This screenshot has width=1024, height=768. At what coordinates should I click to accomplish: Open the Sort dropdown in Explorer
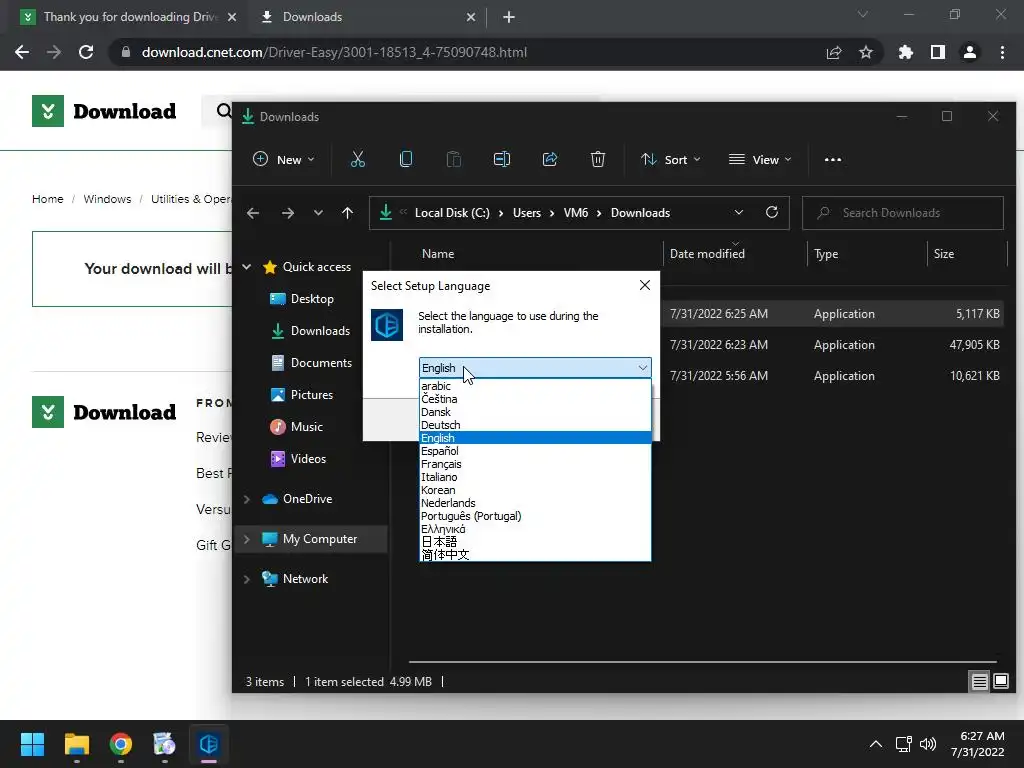(x=671, y=159)
